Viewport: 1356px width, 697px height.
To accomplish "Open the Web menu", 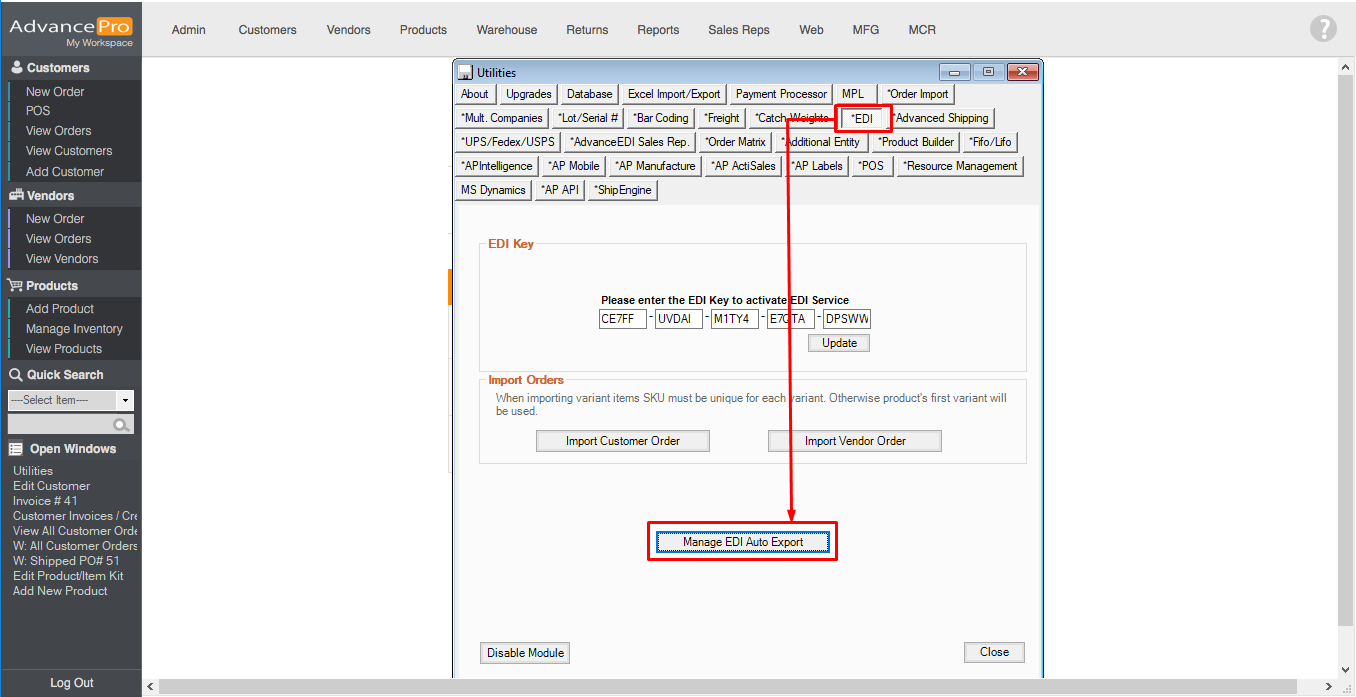I will tap(812, 30).
